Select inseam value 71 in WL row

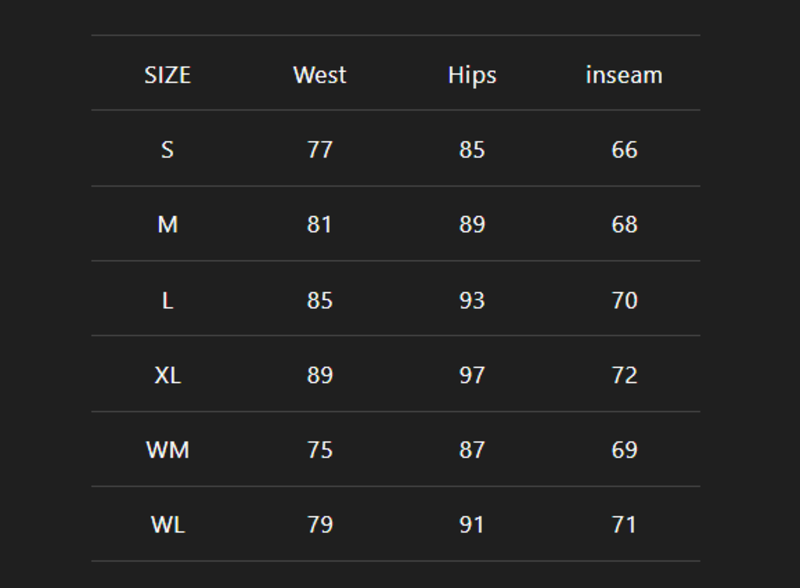click(624, 525)
